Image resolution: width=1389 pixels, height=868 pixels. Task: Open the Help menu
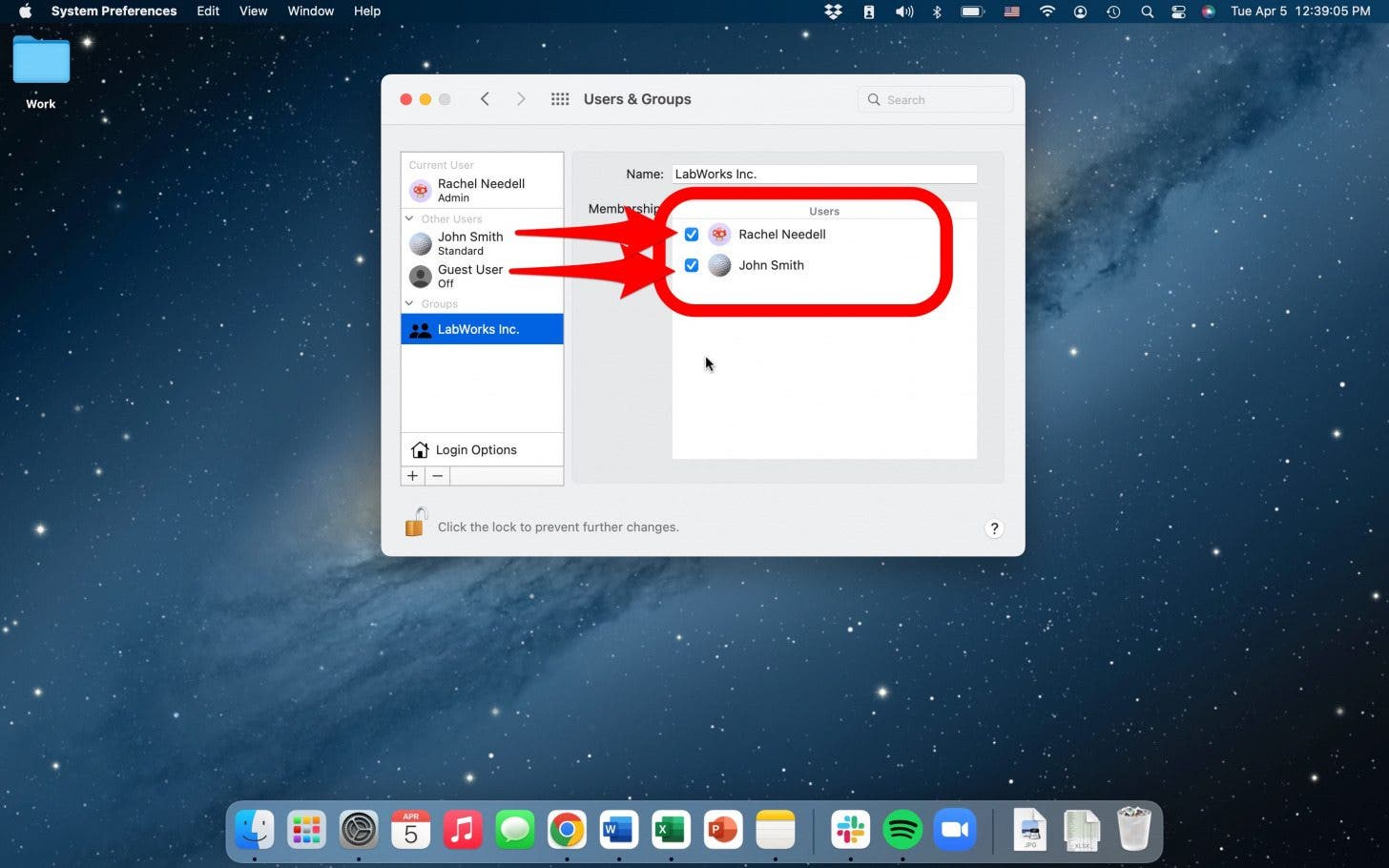[367, 11]
